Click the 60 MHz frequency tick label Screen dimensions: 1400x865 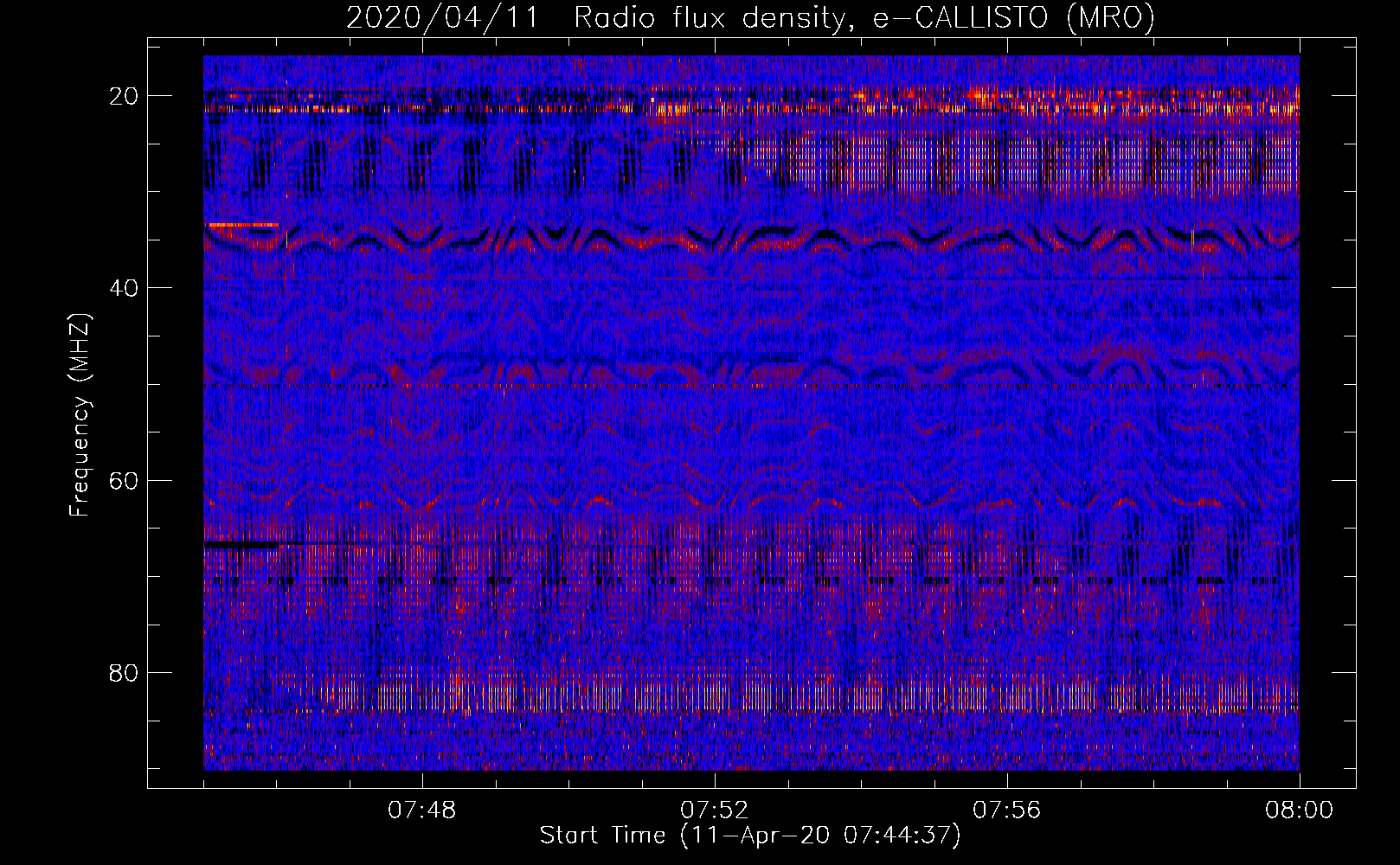(124, 480)
